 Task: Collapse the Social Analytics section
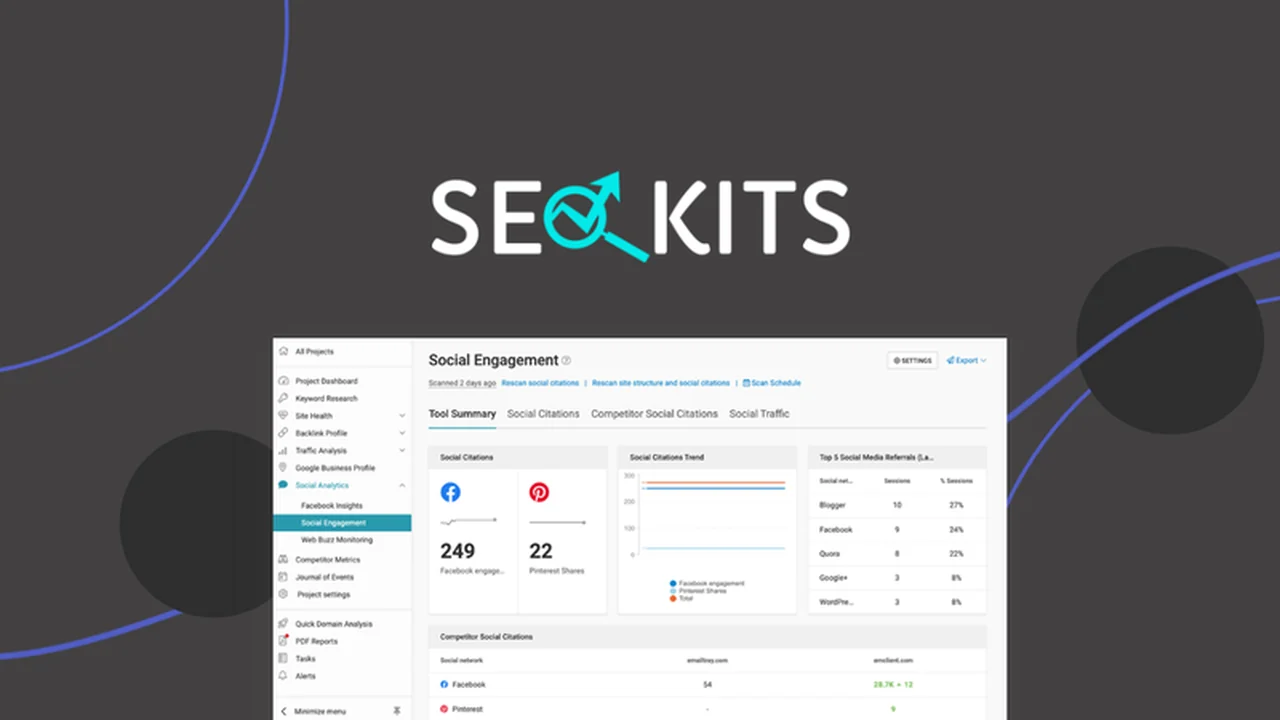[402, 485]
